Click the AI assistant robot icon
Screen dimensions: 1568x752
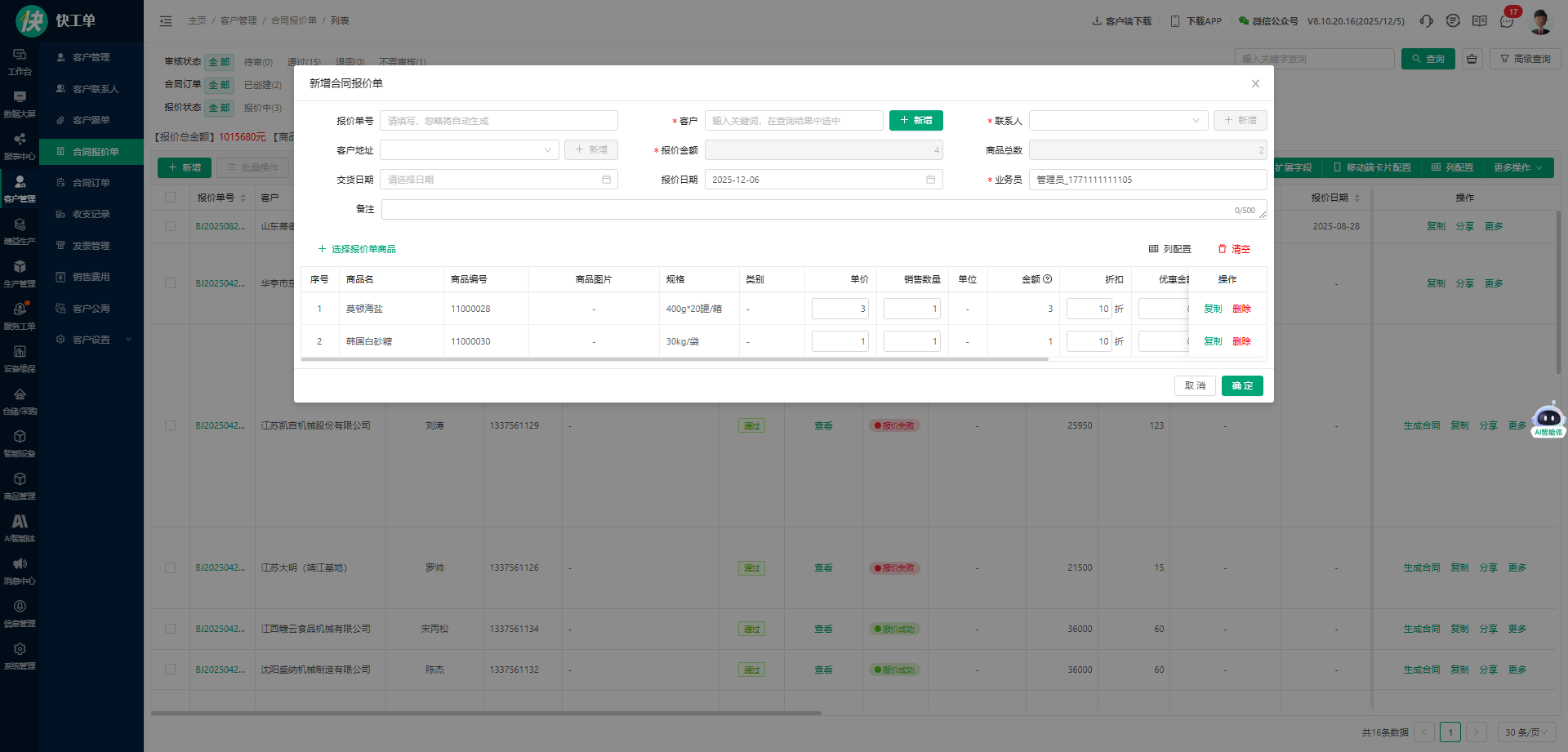pos(1548,420)
